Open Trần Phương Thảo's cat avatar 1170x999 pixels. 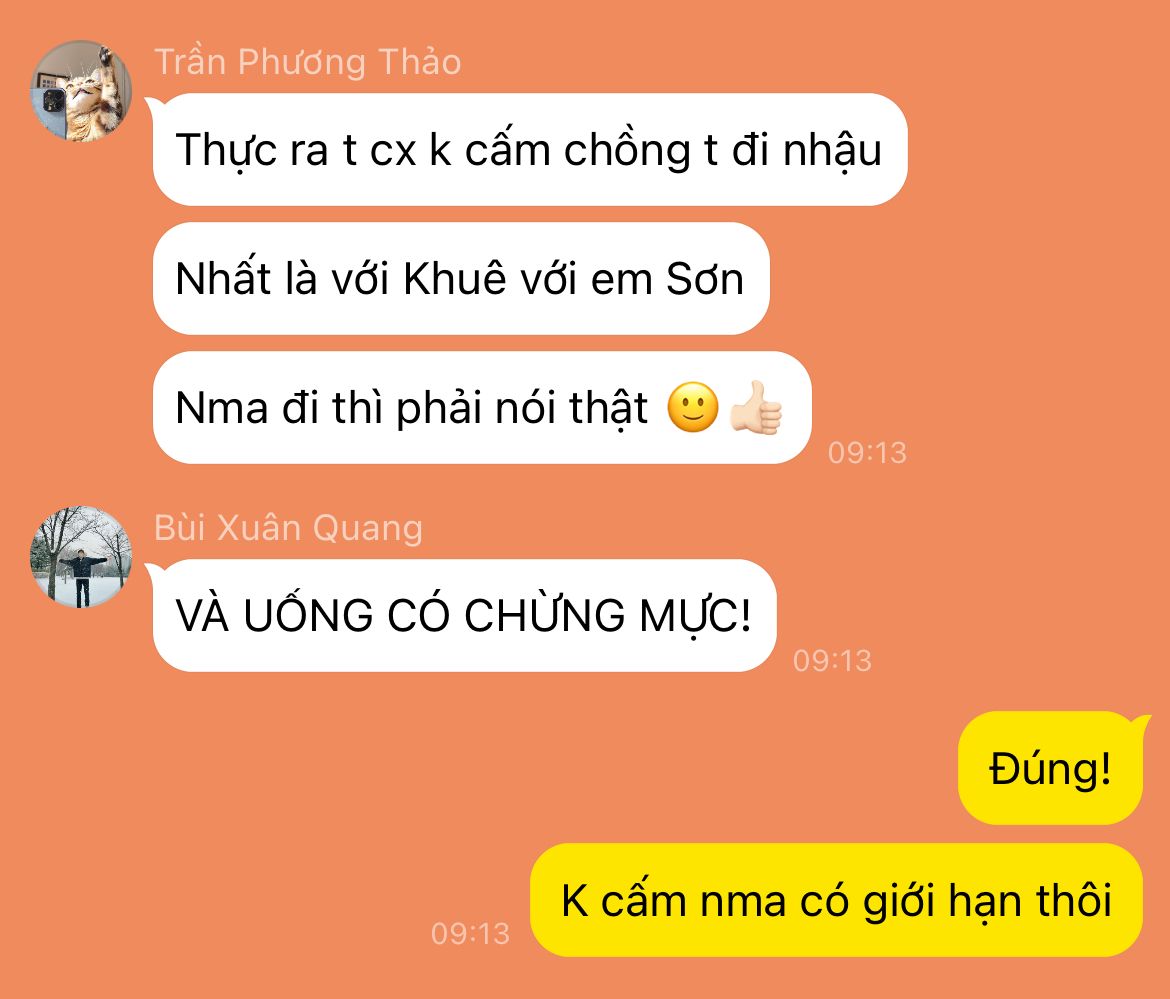[x=81, y=91]
